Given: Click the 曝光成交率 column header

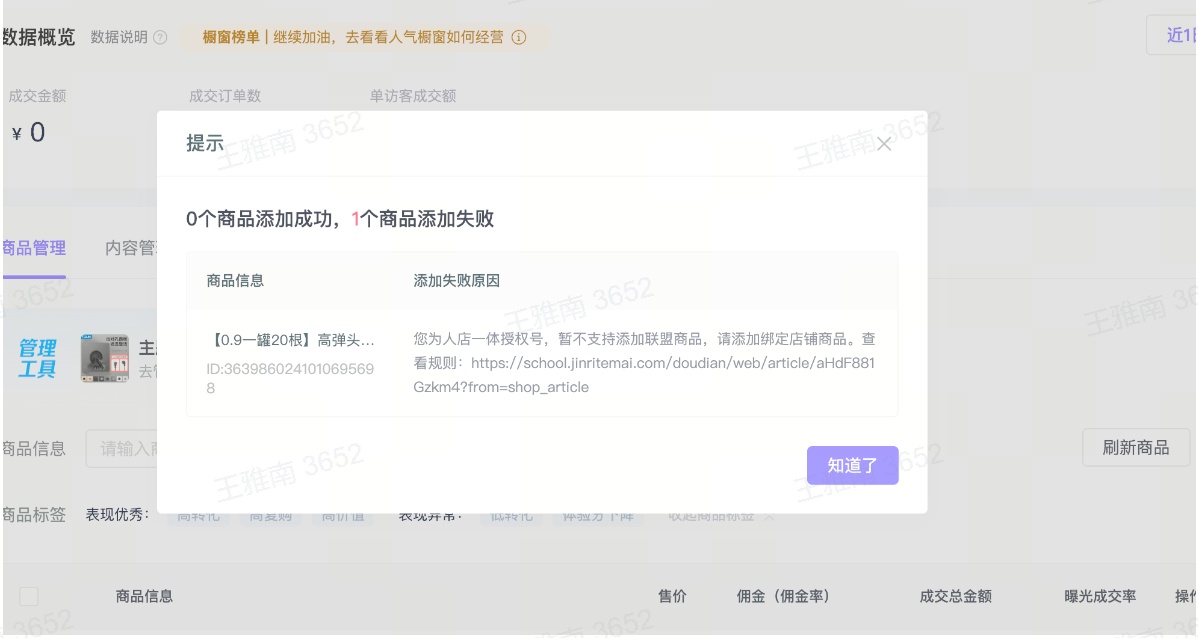Looking at the screenshot, I should [1100, 597].
